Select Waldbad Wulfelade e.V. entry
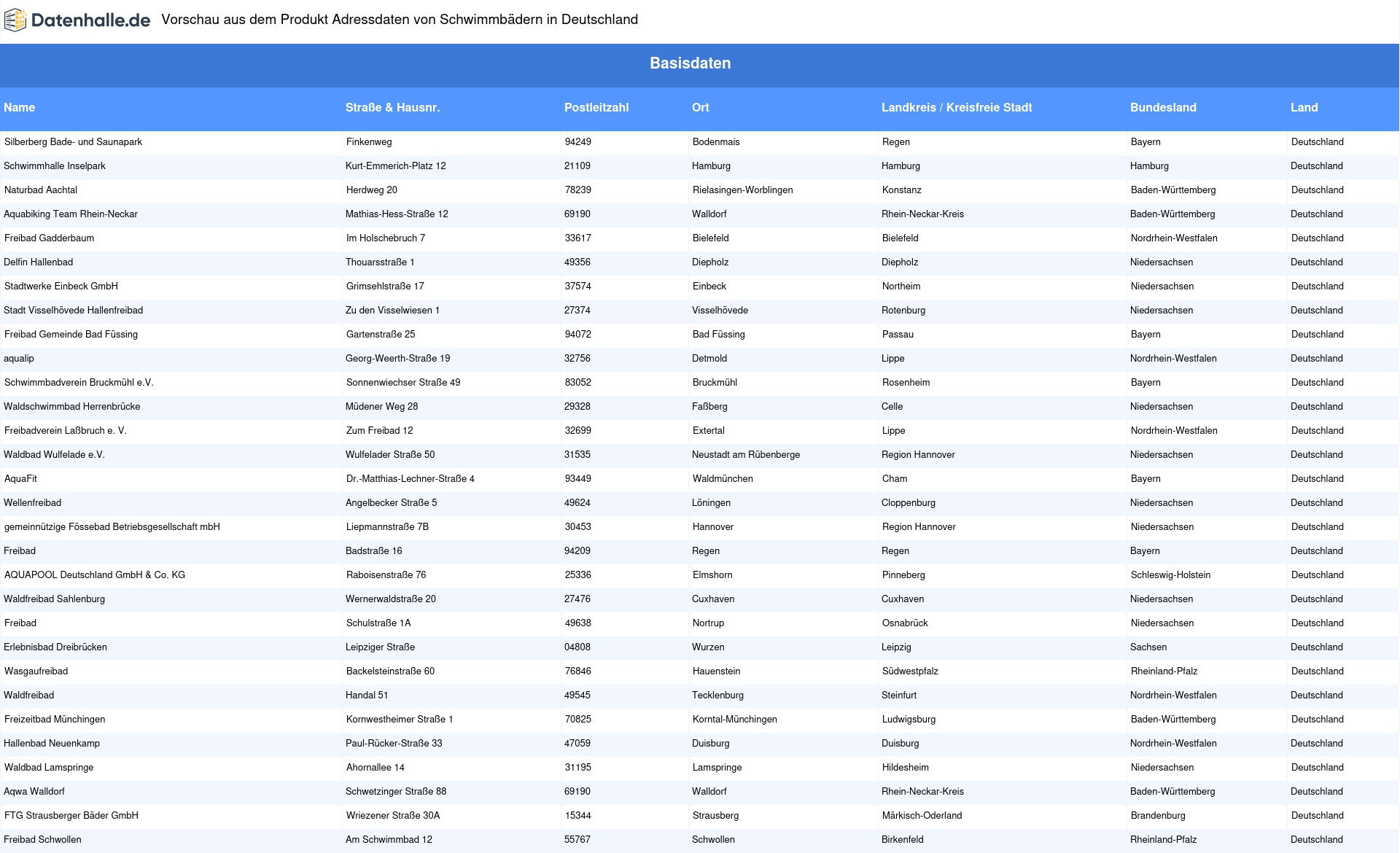Image resolution: width=1400 pixels, height=853 pixels. pyautogui.click(x=55, y=455)
